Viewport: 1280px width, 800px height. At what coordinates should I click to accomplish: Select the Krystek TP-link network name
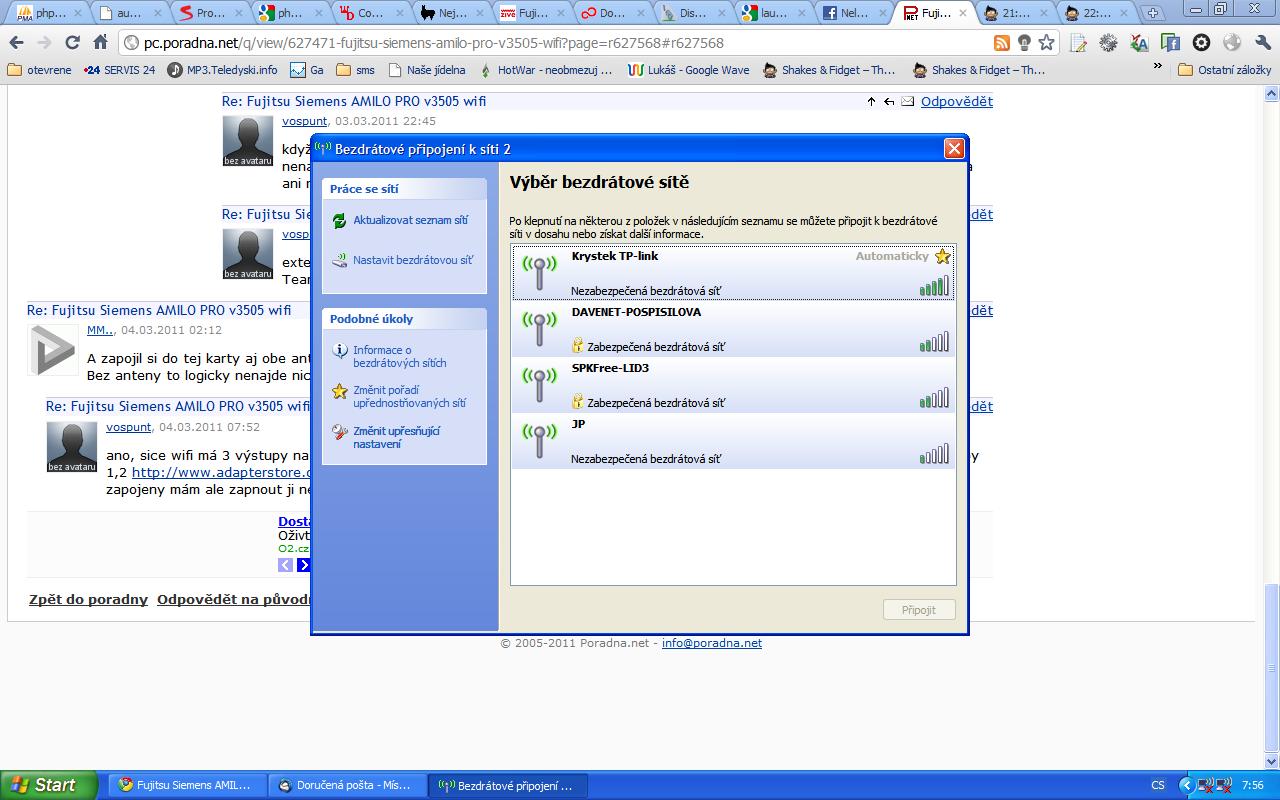(x=615, y=256)
